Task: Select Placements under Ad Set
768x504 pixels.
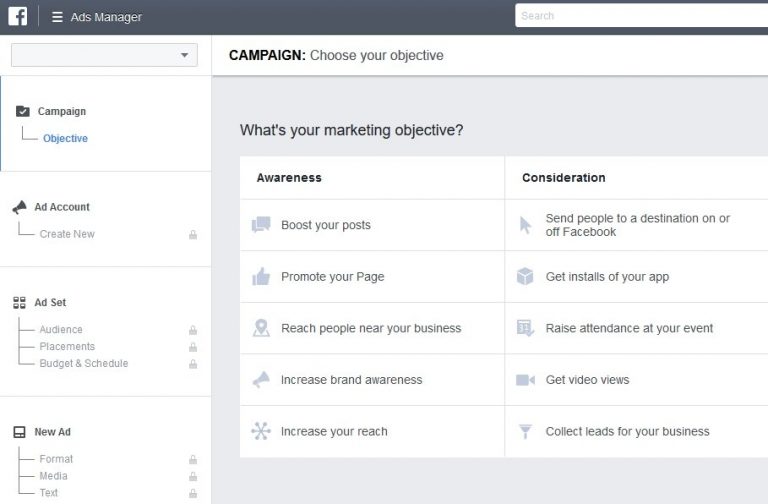Action: [x=67, y=346]
